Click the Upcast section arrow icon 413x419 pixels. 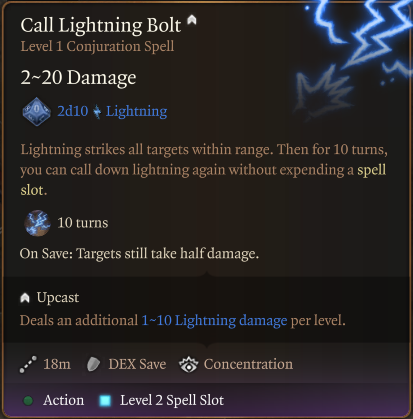(x=25, y=298)
